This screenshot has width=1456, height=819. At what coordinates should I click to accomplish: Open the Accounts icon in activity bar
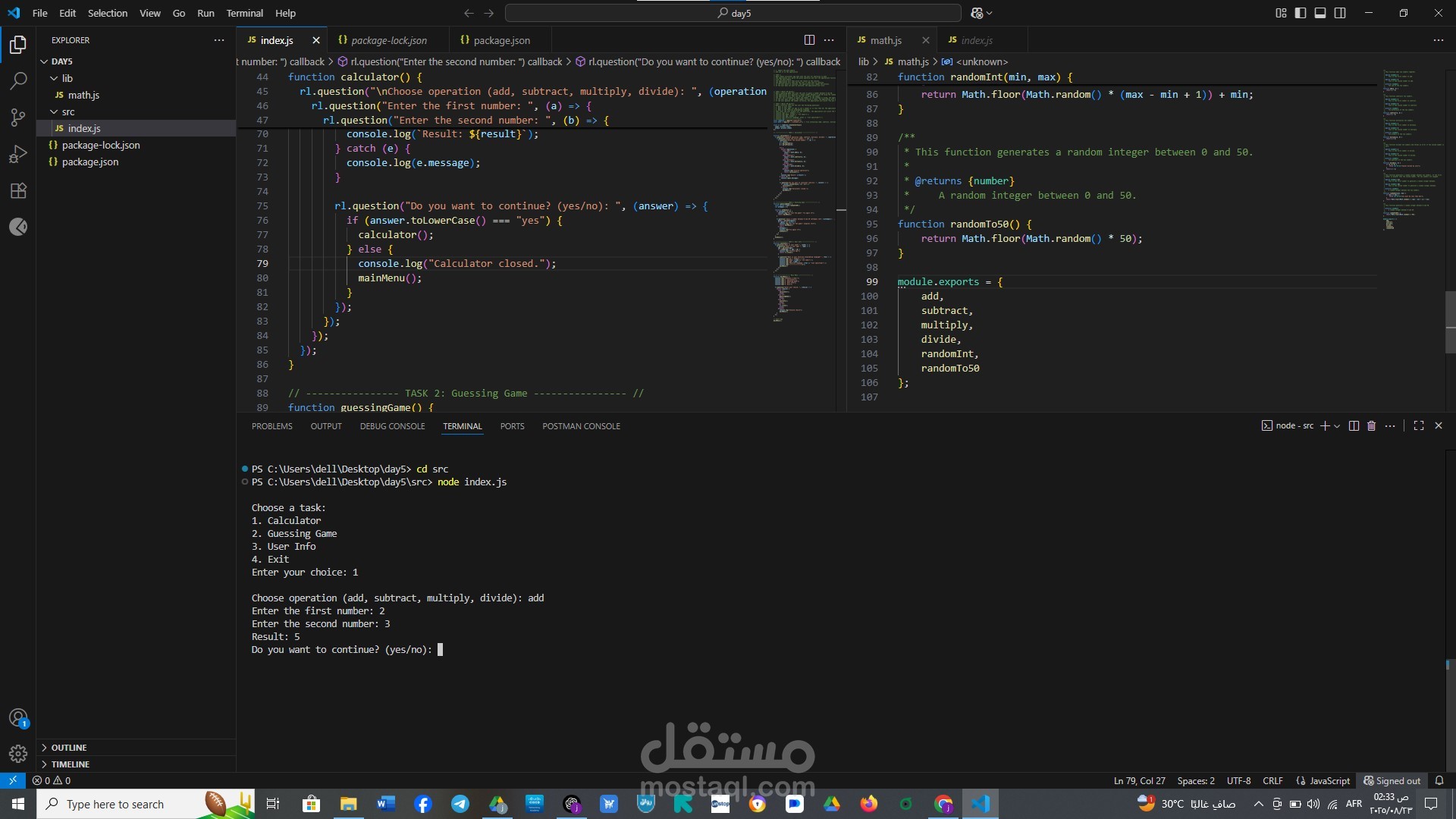coord(18,717)
